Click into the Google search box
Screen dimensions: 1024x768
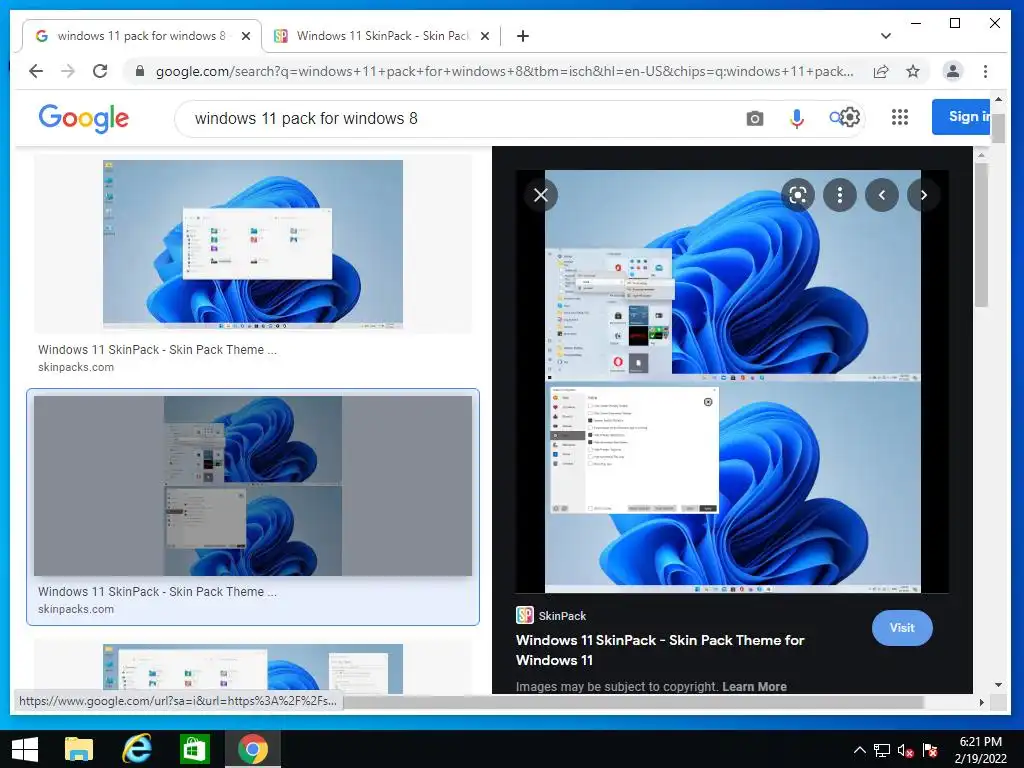(x=457, y=118)
